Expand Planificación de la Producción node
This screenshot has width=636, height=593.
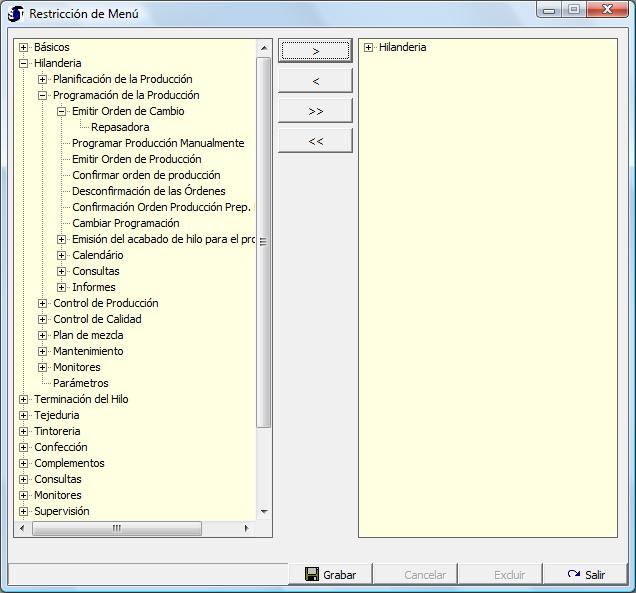point(43,79)
